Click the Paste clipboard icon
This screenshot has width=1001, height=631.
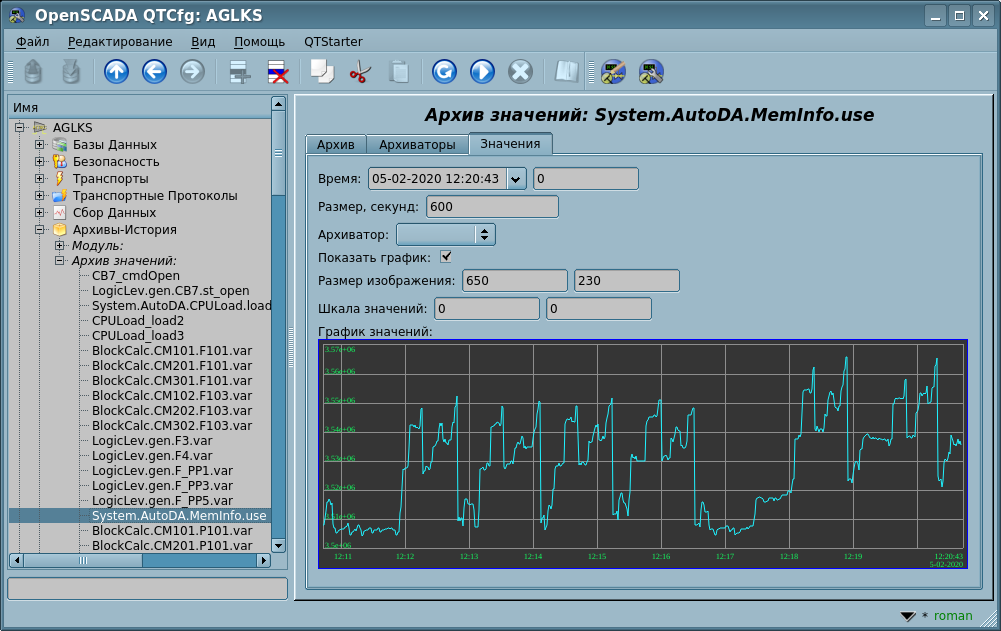click(398, 72)
